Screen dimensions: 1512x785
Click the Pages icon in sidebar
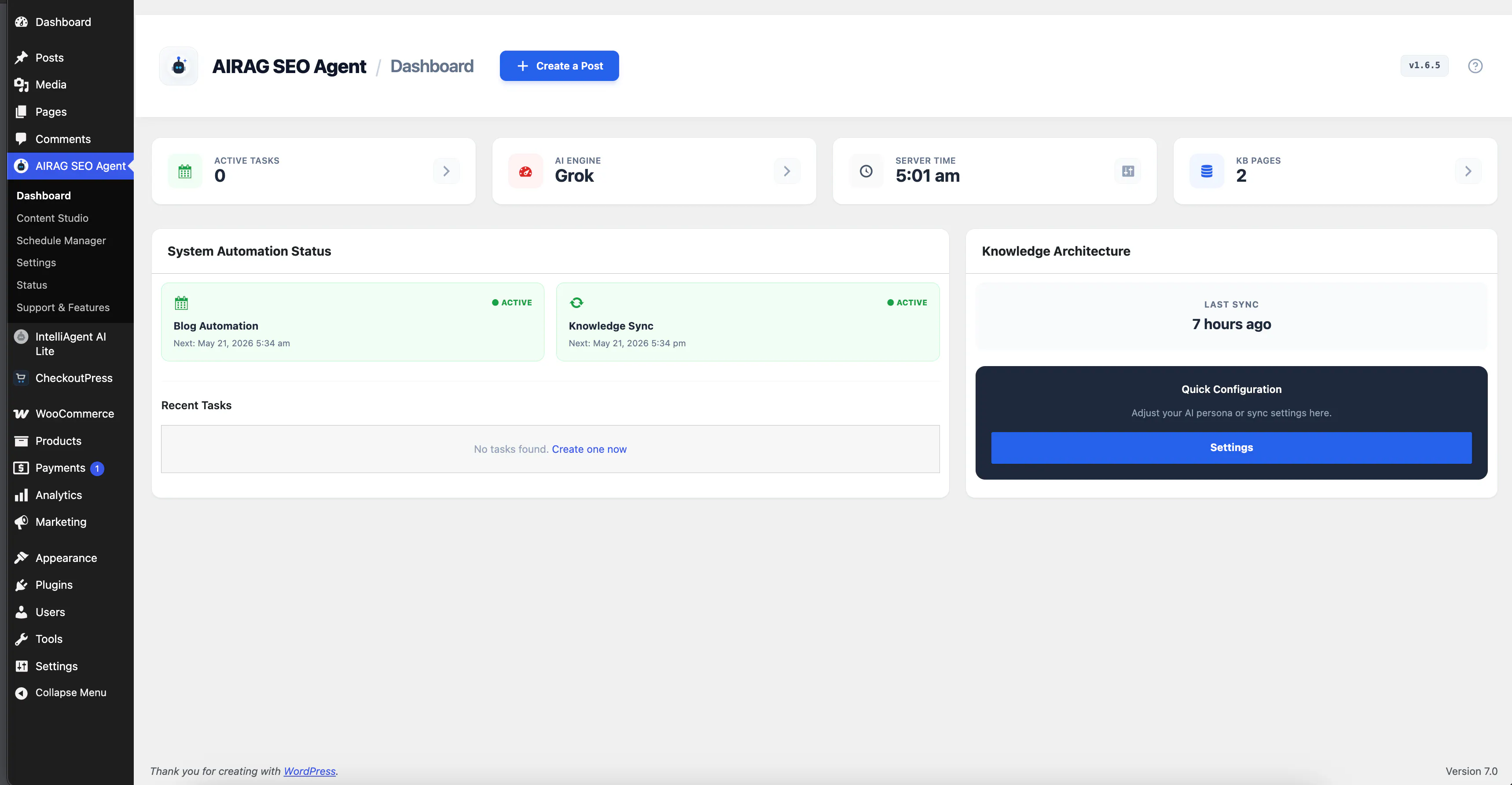[x=21, y=112]
